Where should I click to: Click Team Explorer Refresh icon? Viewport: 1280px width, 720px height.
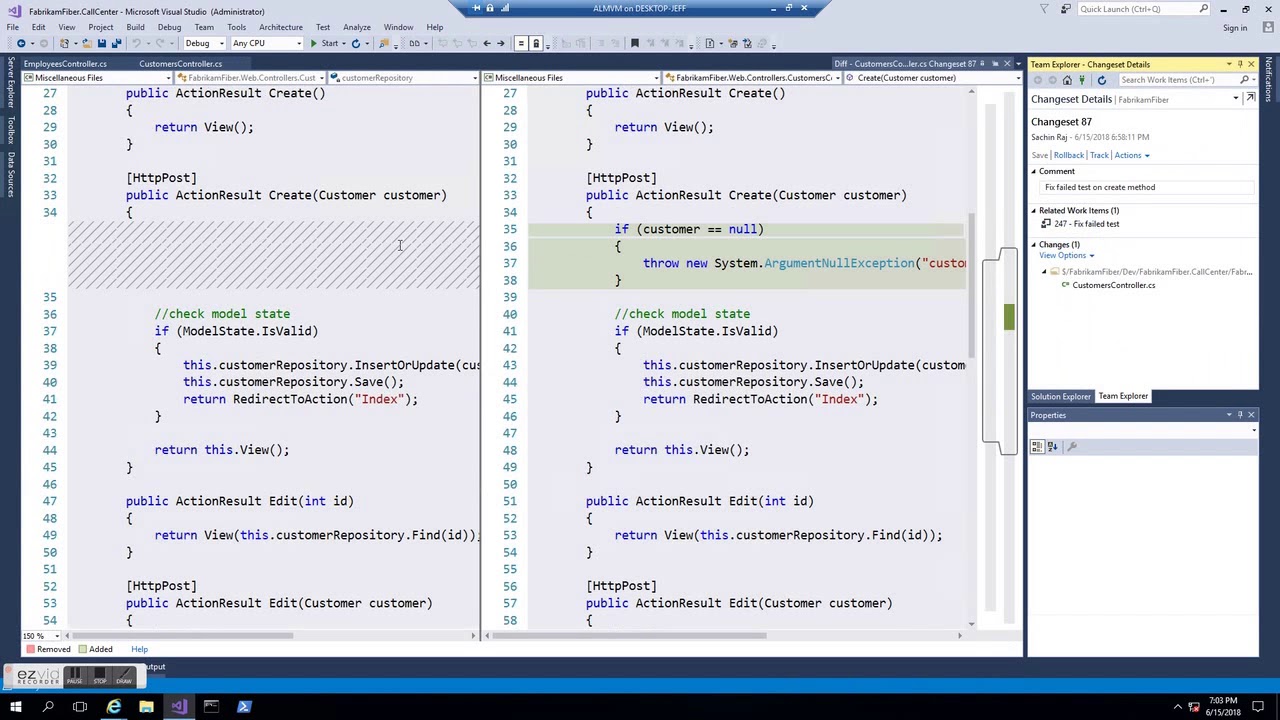tap(1102, 80)
